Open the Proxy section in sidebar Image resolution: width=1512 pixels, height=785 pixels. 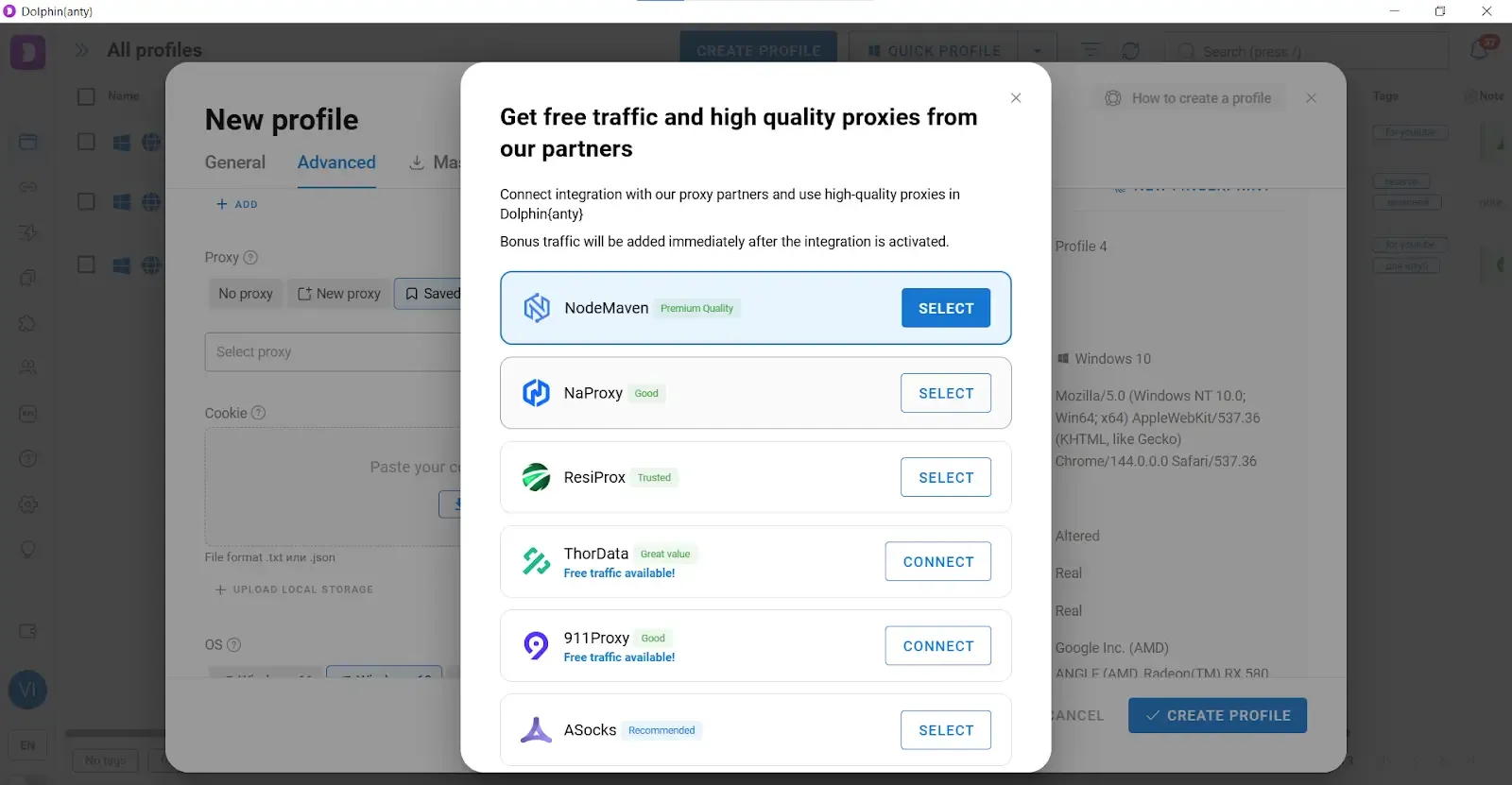[27, 186]
